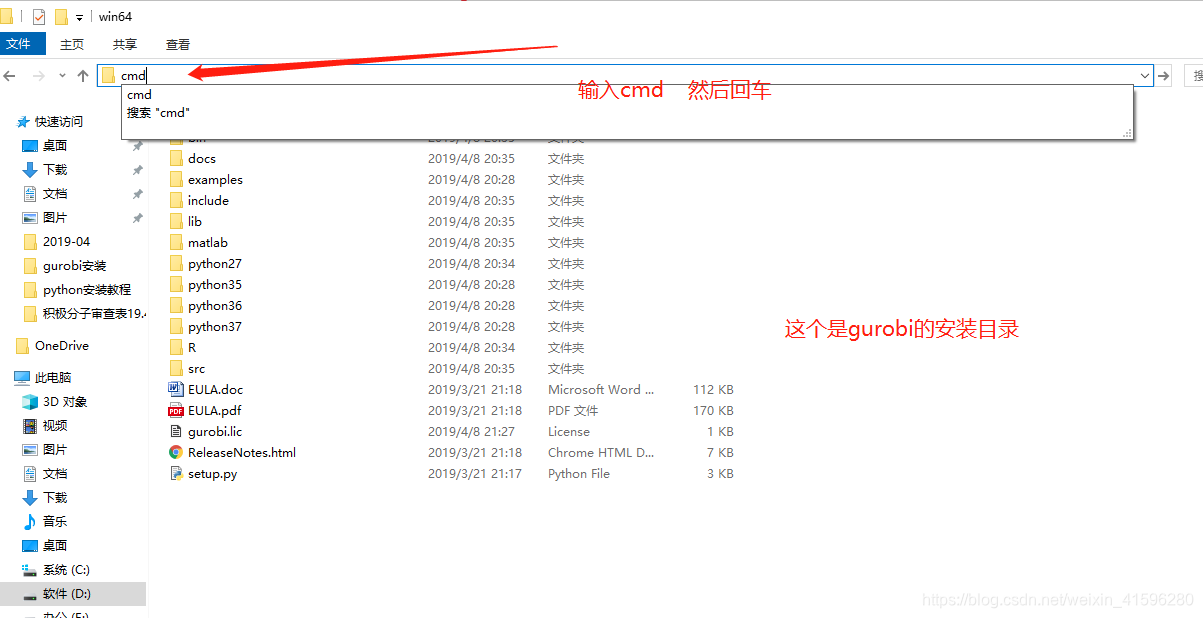This screenshot has height=618, width=1203.
Task: Click the R folder icon
Action: [176, 348]
